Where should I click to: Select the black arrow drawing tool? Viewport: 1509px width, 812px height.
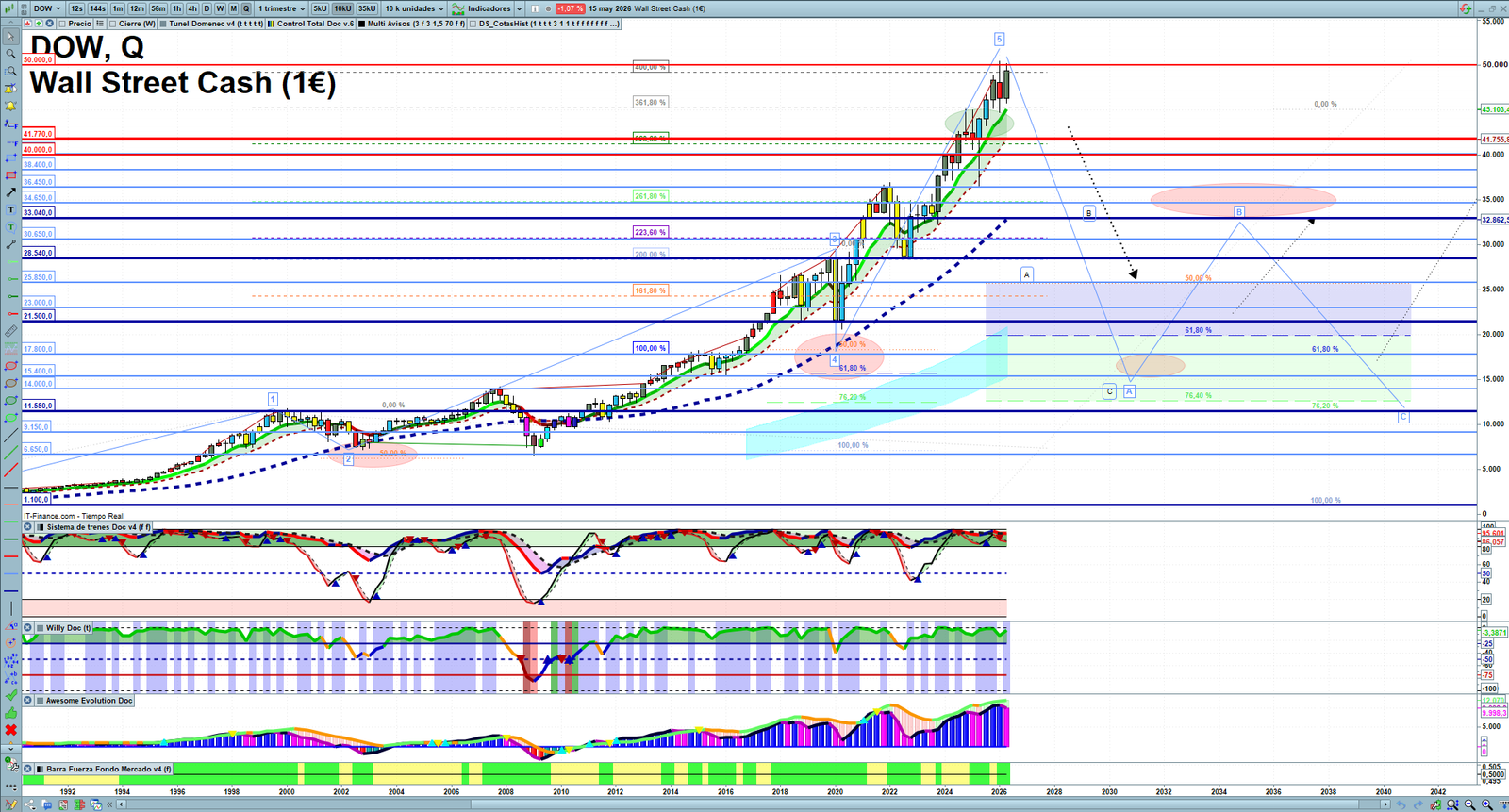11,192
